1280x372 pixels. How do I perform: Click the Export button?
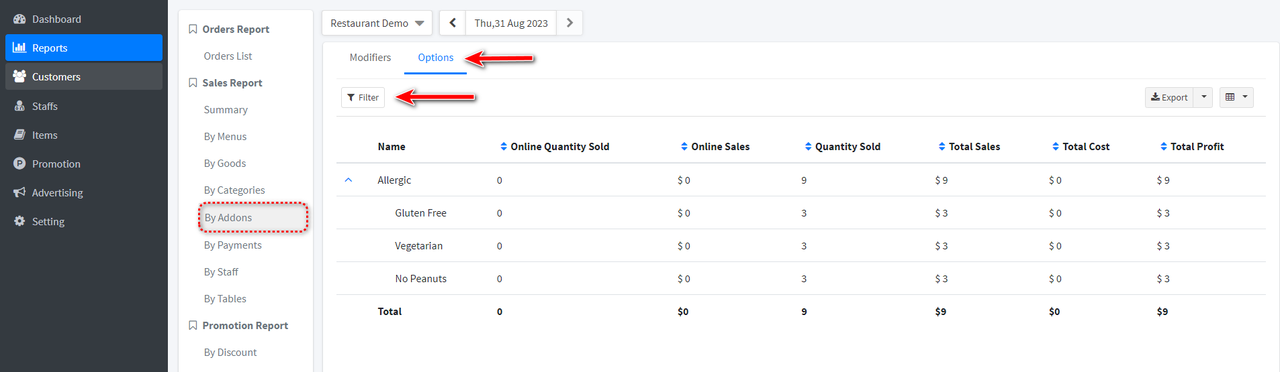pyautogui.click(x=1169, y=97)
